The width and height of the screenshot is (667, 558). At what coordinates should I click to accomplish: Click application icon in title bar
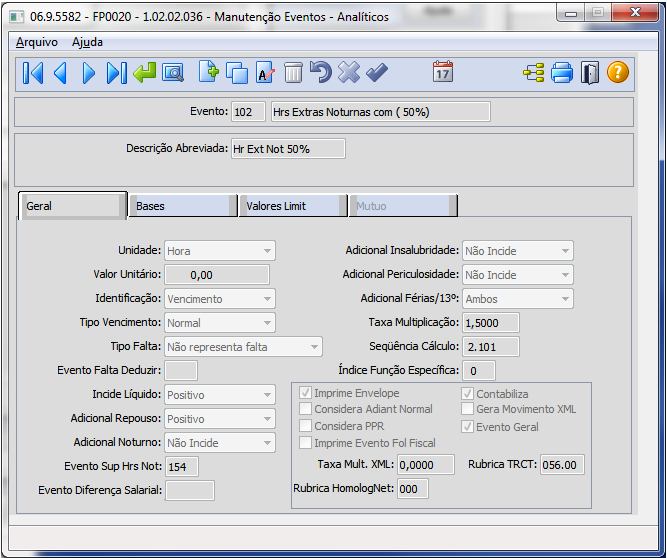(17, 17)
